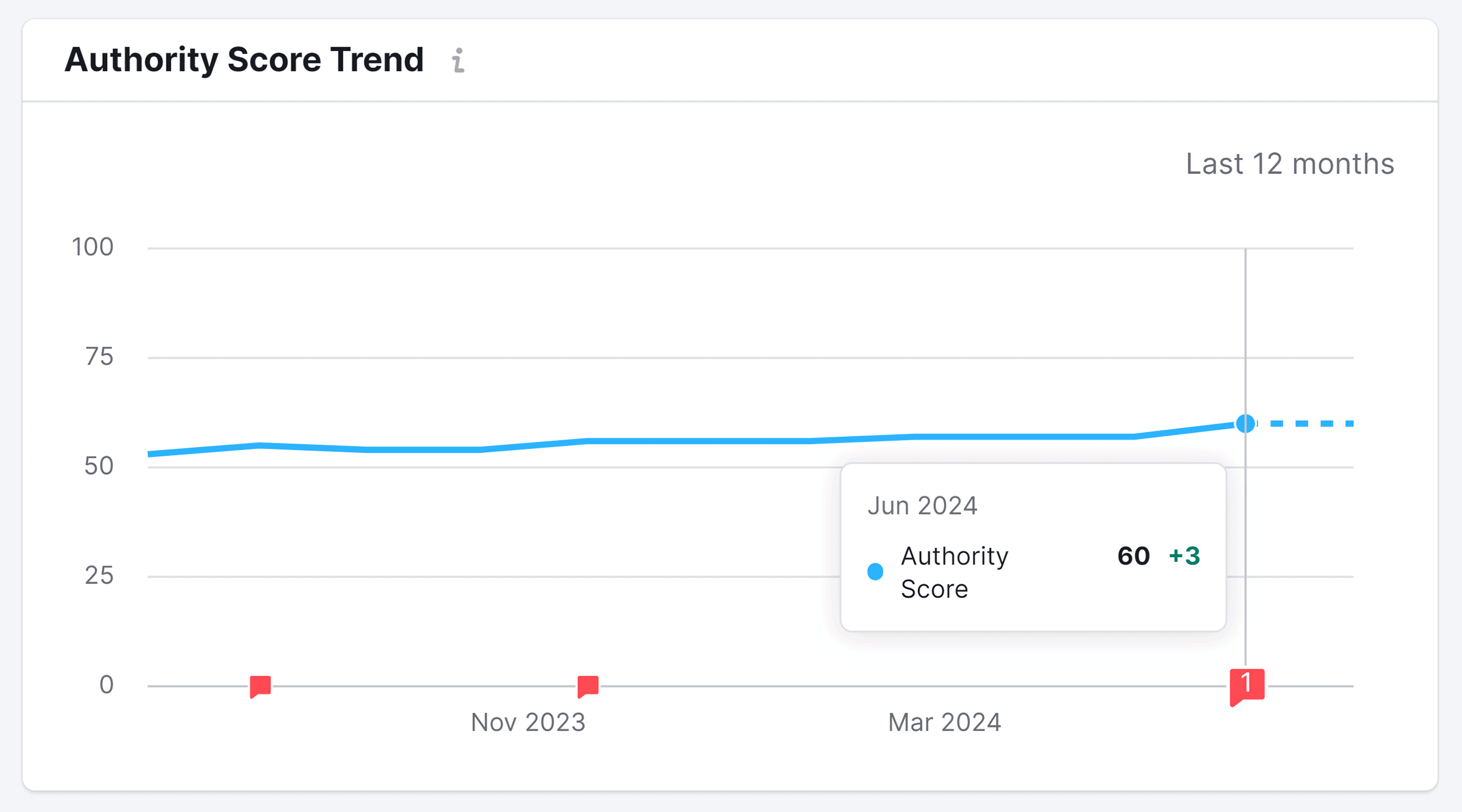
Task: Click the Authority Score Trend title
Action: pyautogui.click(x=244, y=60)
